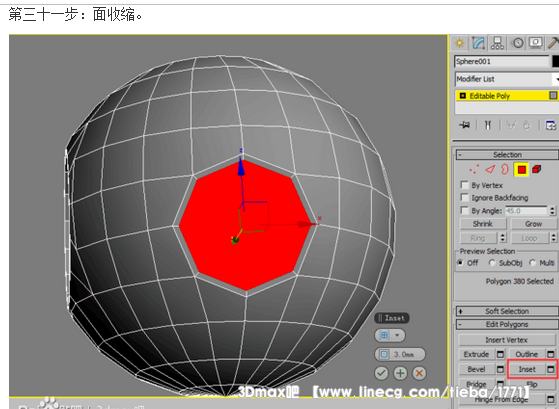
Task: Adjust By Angle spinner arrows
Action: pos(552,210)
